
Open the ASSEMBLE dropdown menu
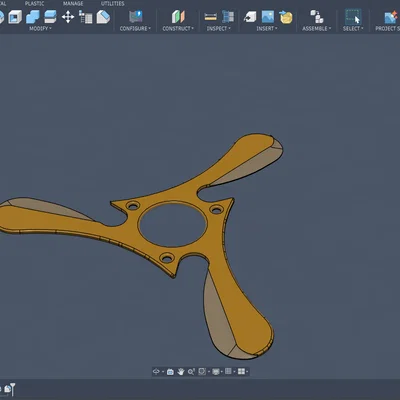(x=317, y=29)
